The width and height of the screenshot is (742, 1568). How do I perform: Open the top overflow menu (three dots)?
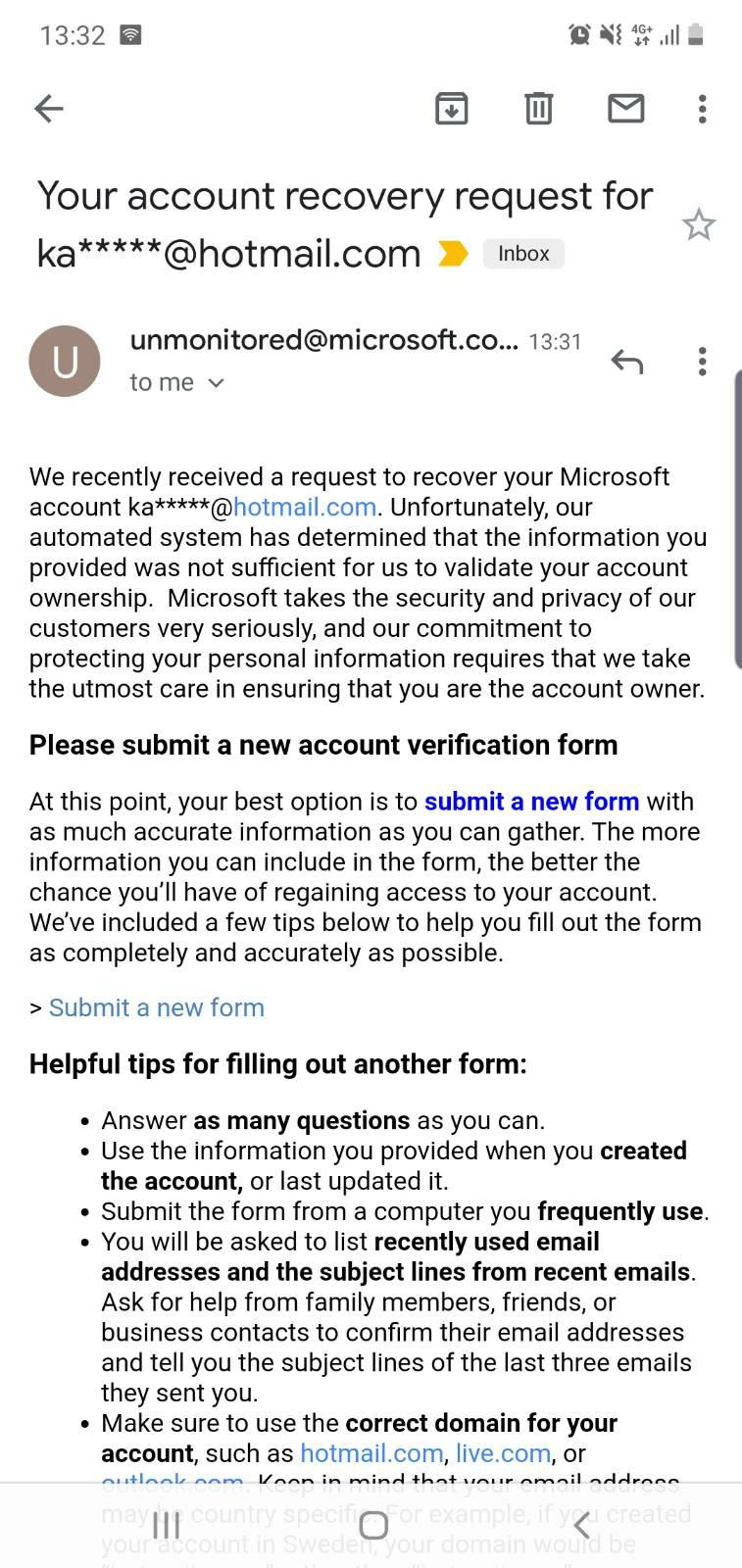pos(702,109)
